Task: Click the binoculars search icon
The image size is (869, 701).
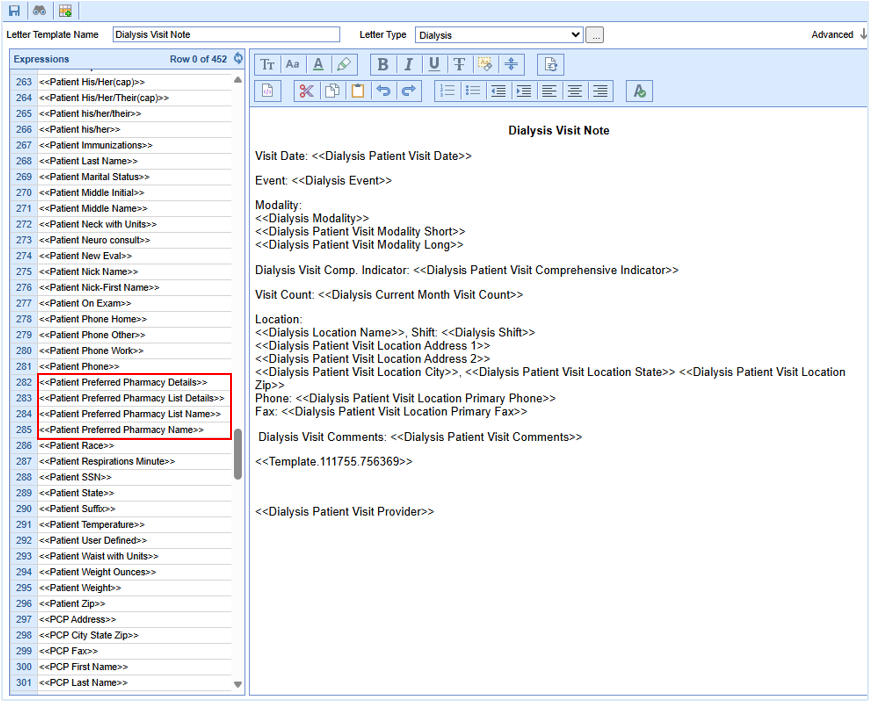Action: point(39,10)
